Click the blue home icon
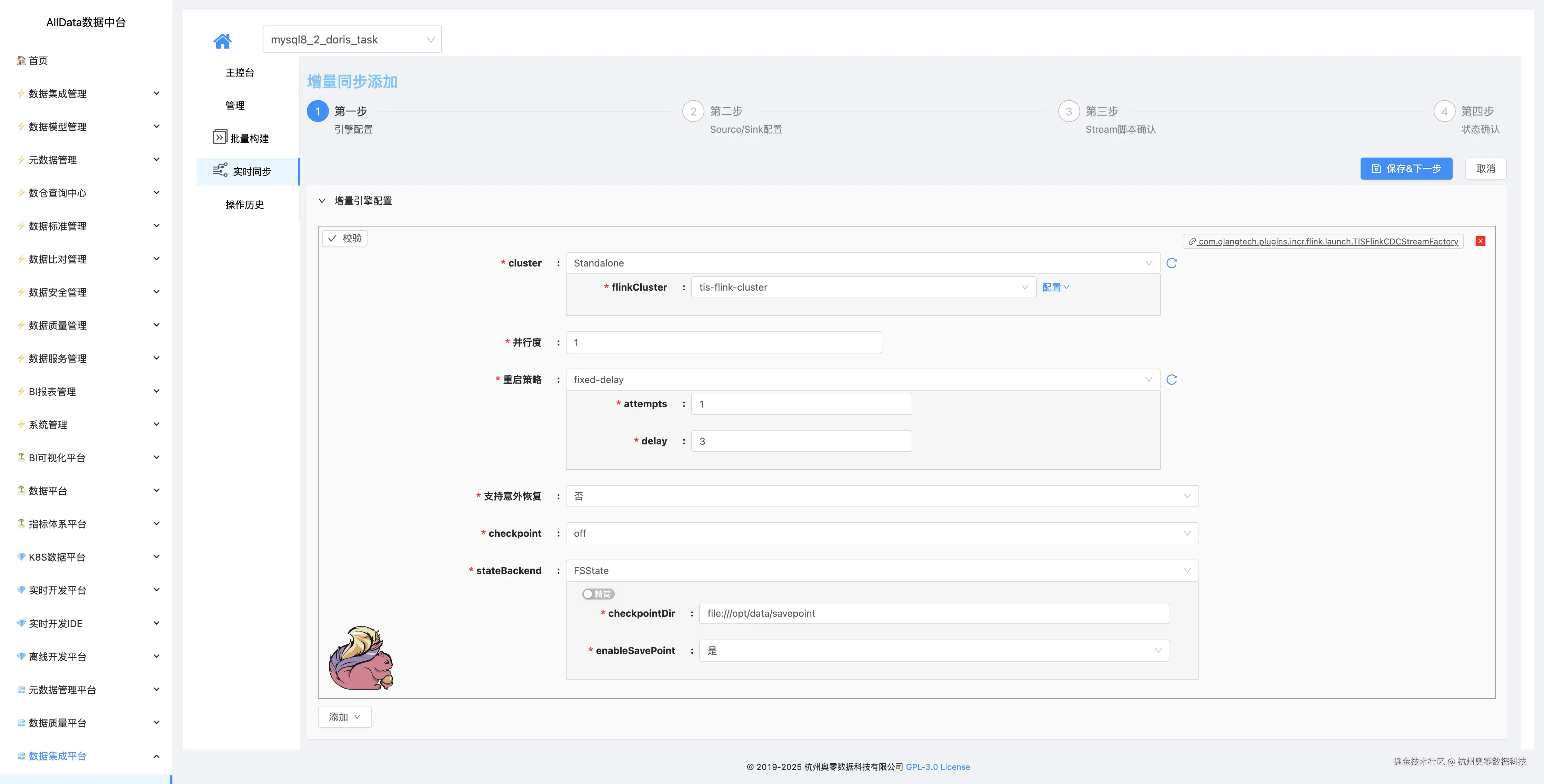The image size is (1544, 784). 222,41
